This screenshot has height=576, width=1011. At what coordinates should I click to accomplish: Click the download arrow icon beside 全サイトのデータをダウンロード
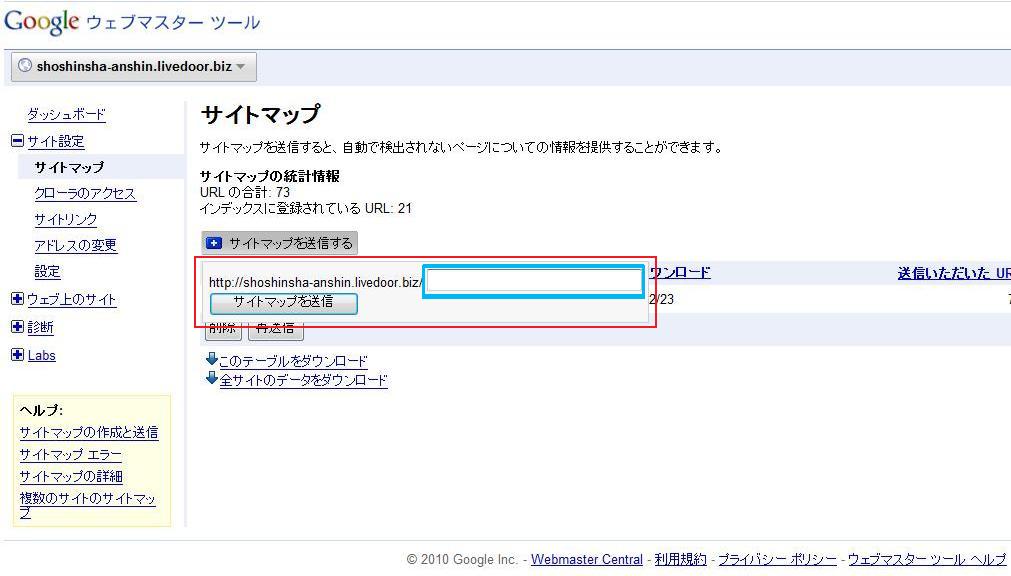(x=211, y=378)
